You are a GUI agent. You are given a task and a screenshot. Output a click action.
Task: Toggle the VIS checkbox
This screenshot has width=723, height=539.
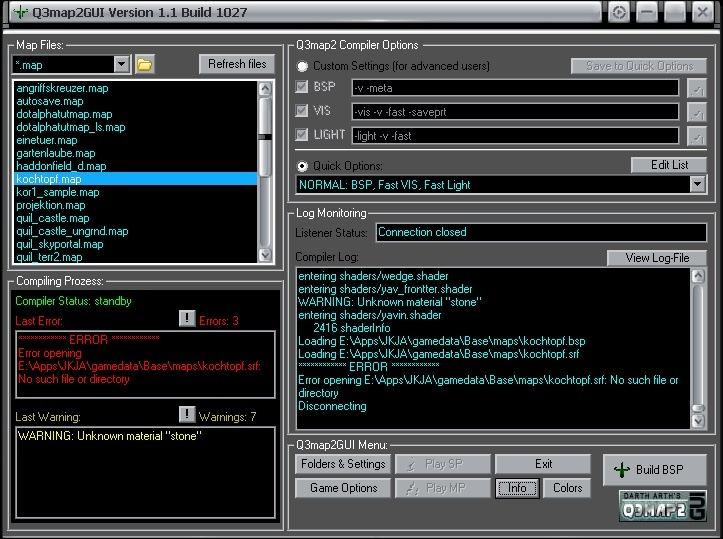click(303, 111)
